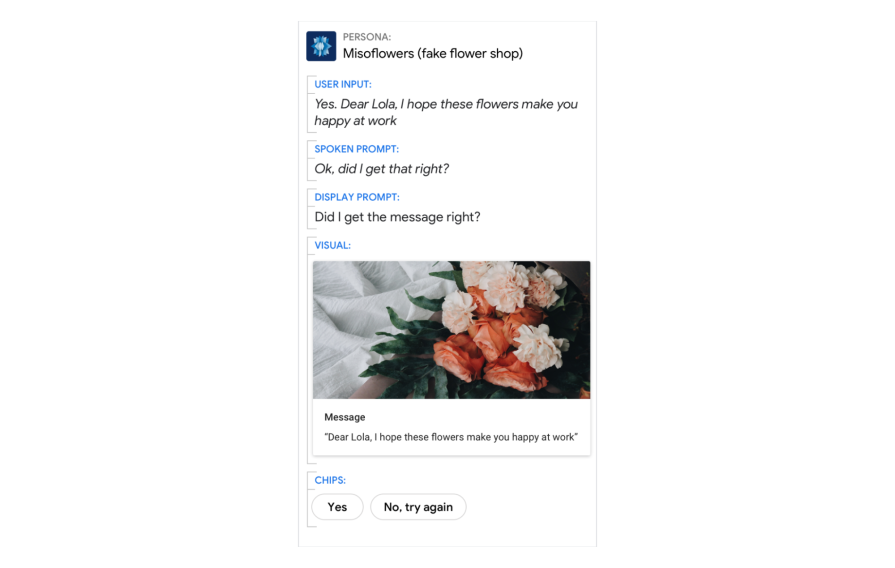Click the Misoflowers persona logo icon

pyautogui.click(x=321, y=46)
